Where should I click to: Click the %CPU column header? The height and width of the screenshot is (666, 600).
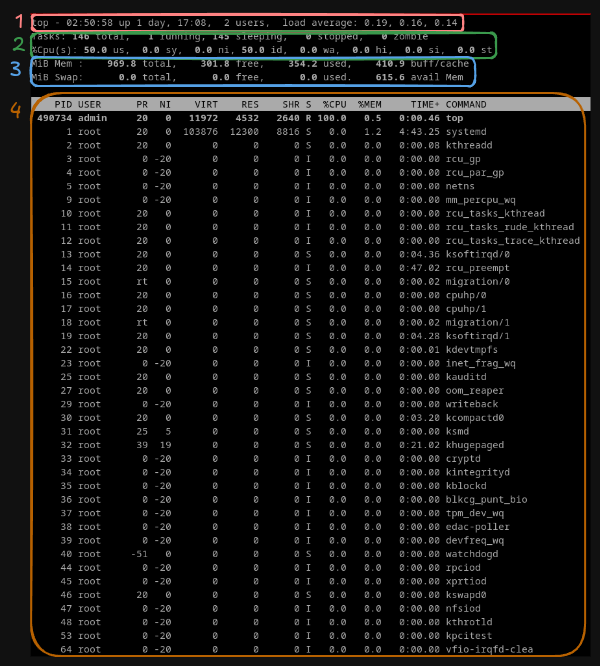click(x=334, y=104)
